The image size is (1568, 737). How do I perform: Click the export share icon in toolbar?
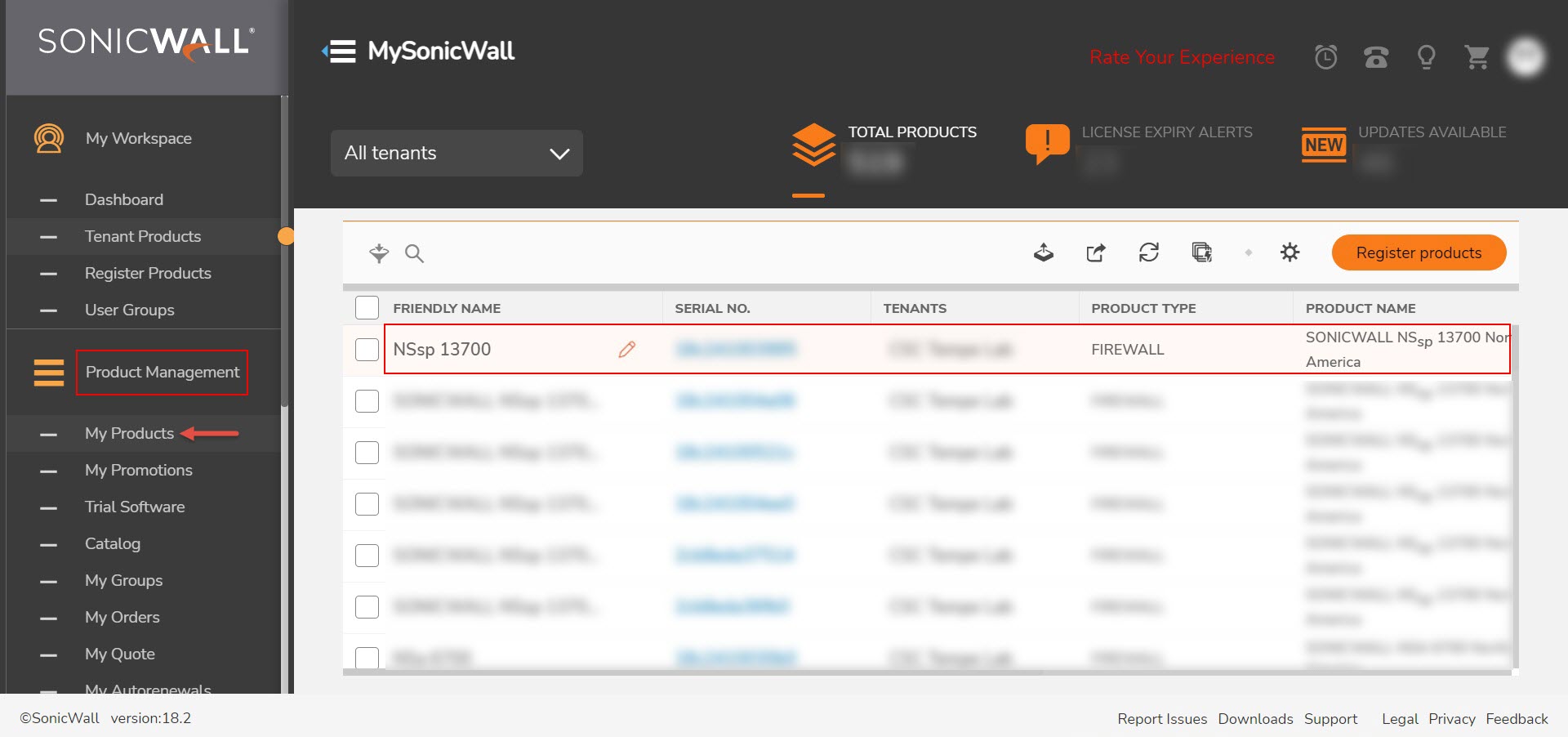tap(1096, 252)
